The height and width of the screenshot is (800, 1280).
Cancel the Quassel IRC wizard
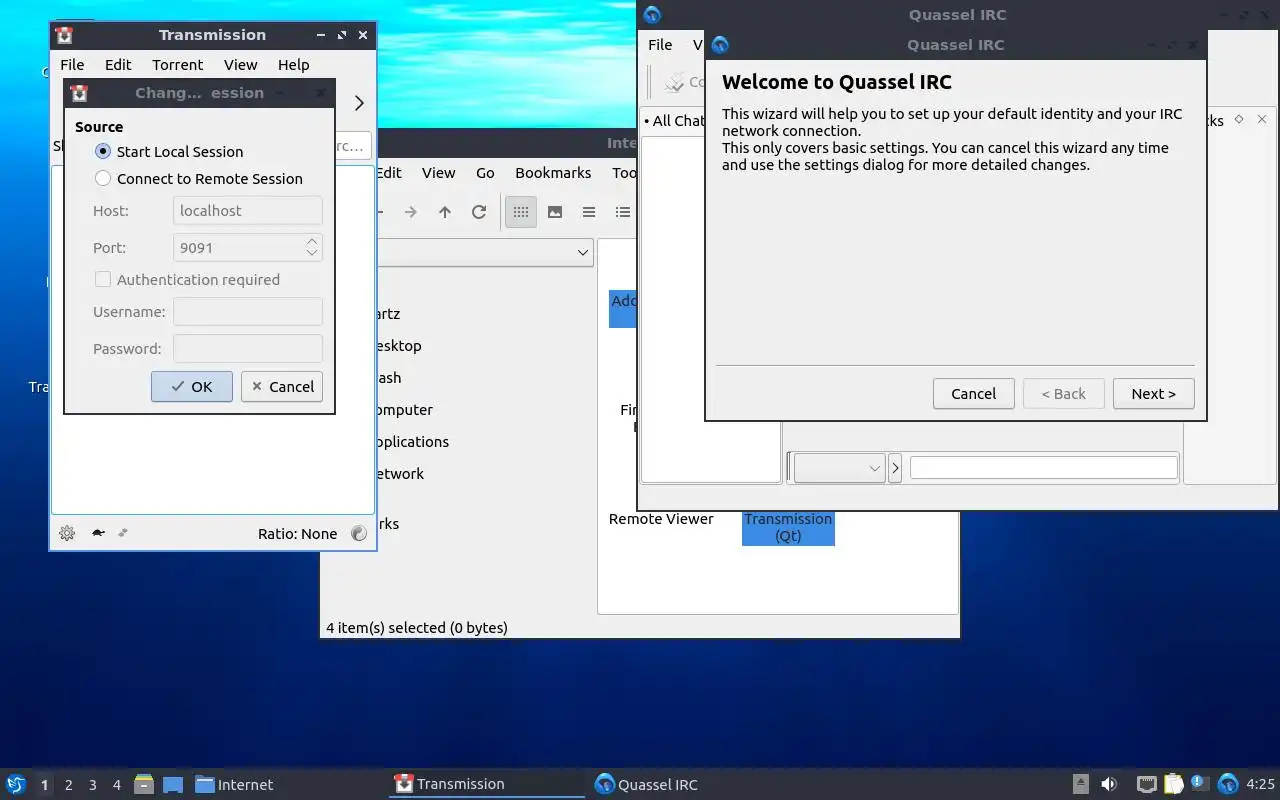pos(973,394)
